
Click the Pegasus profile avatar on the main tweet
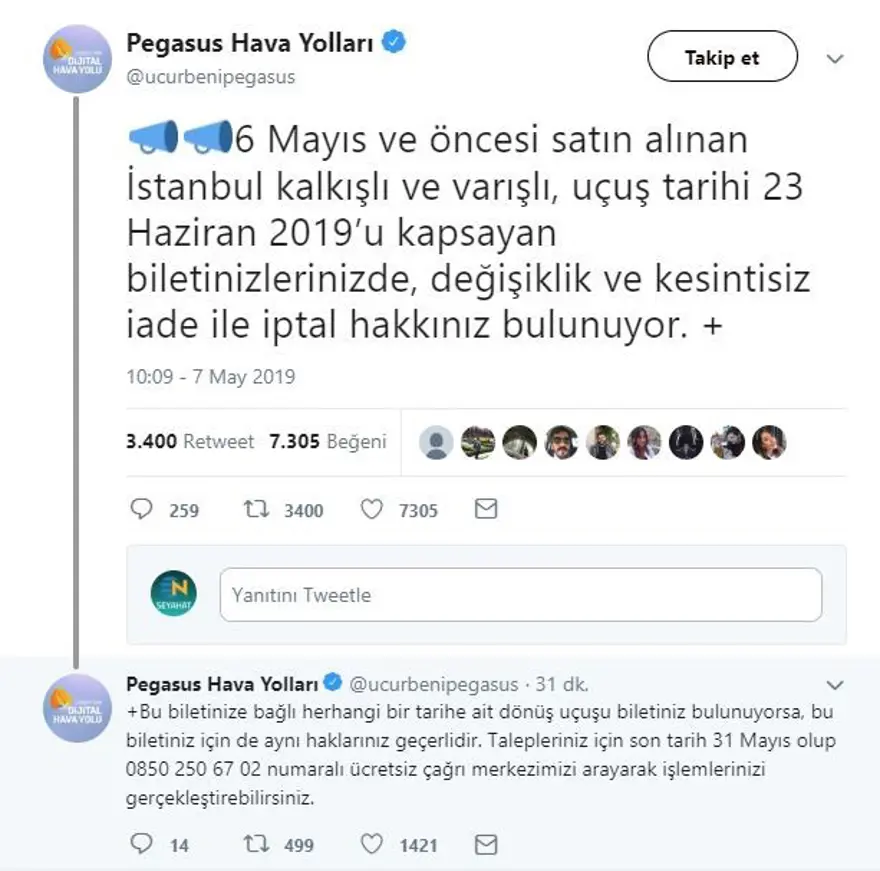click(77, 59)
